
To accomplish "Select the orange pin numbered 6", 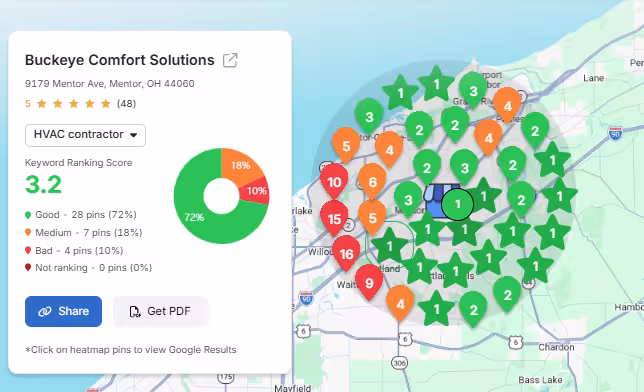I will (x=372, y=181).
